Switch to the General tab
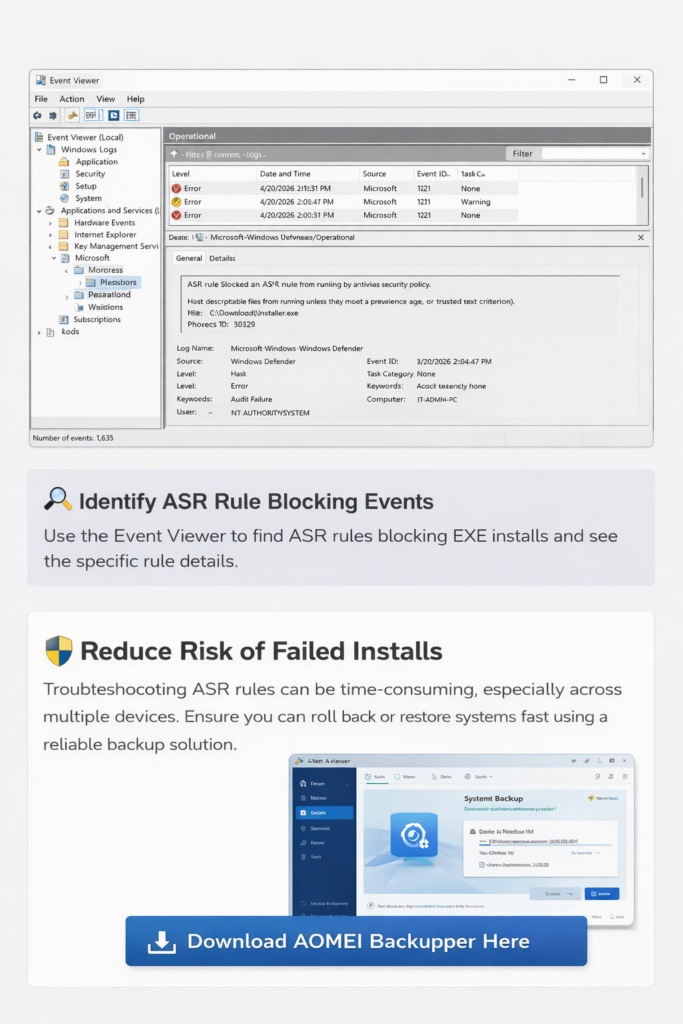 point(189,258)
